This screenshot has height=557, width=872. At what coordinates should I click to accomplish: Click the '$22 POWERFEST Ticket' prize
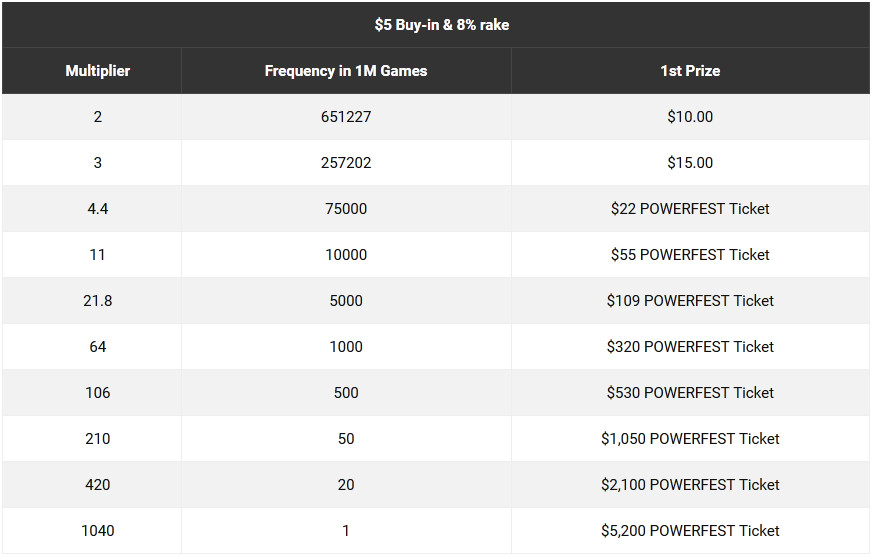point(690,209)
